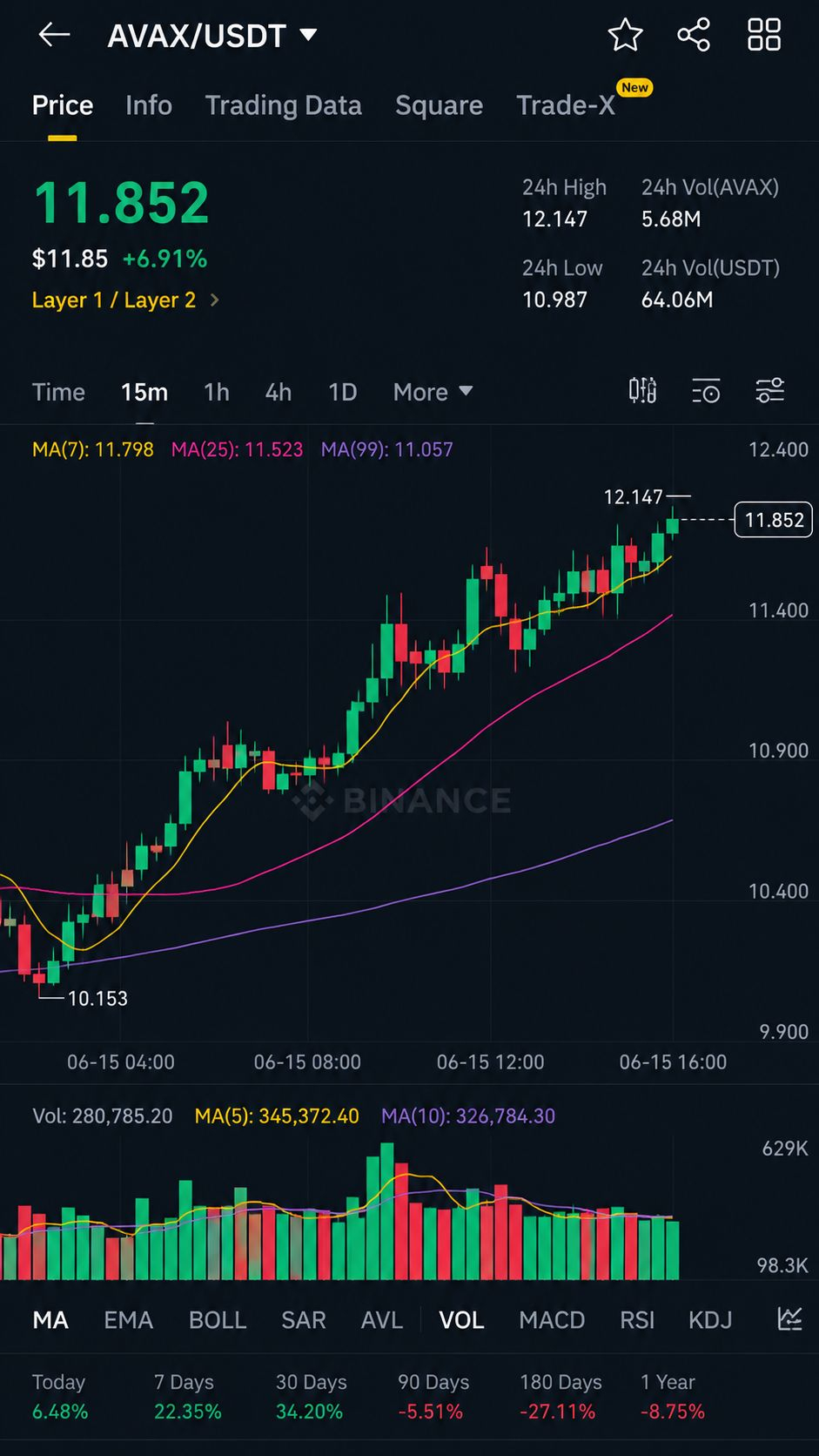Tap the share icon in header
This screenshot has width=819, height=1456.
click(694, 35)
